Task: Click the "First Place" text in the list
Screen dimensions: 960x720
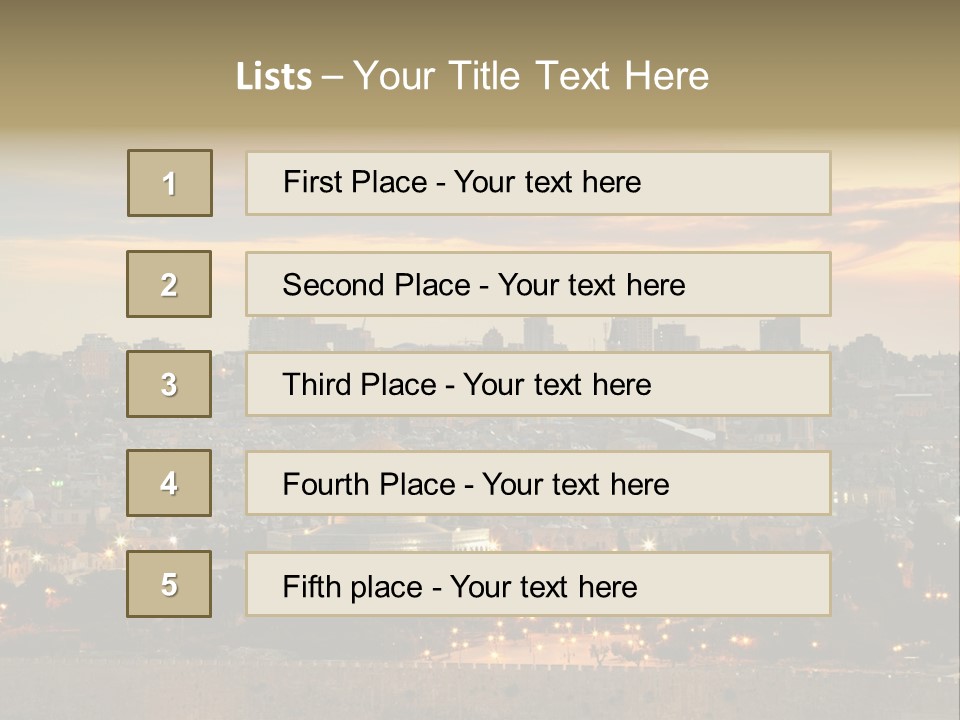Action: pos(356,182)
